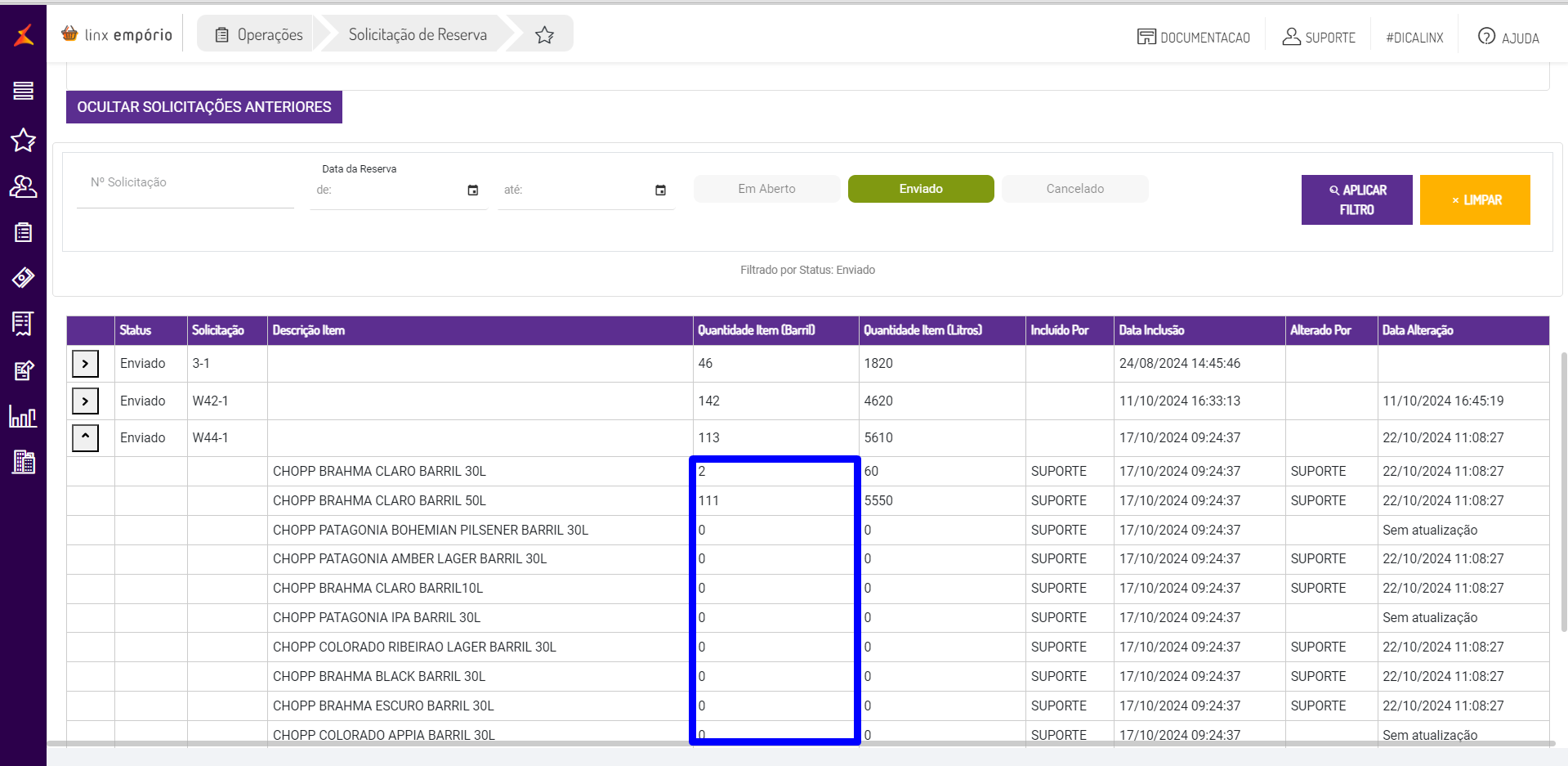The width and height of the screenshot is (1568, 766).
Task: Click the vertical page scrollbar
Action: pyautogui.click(x=1564, y=492)
